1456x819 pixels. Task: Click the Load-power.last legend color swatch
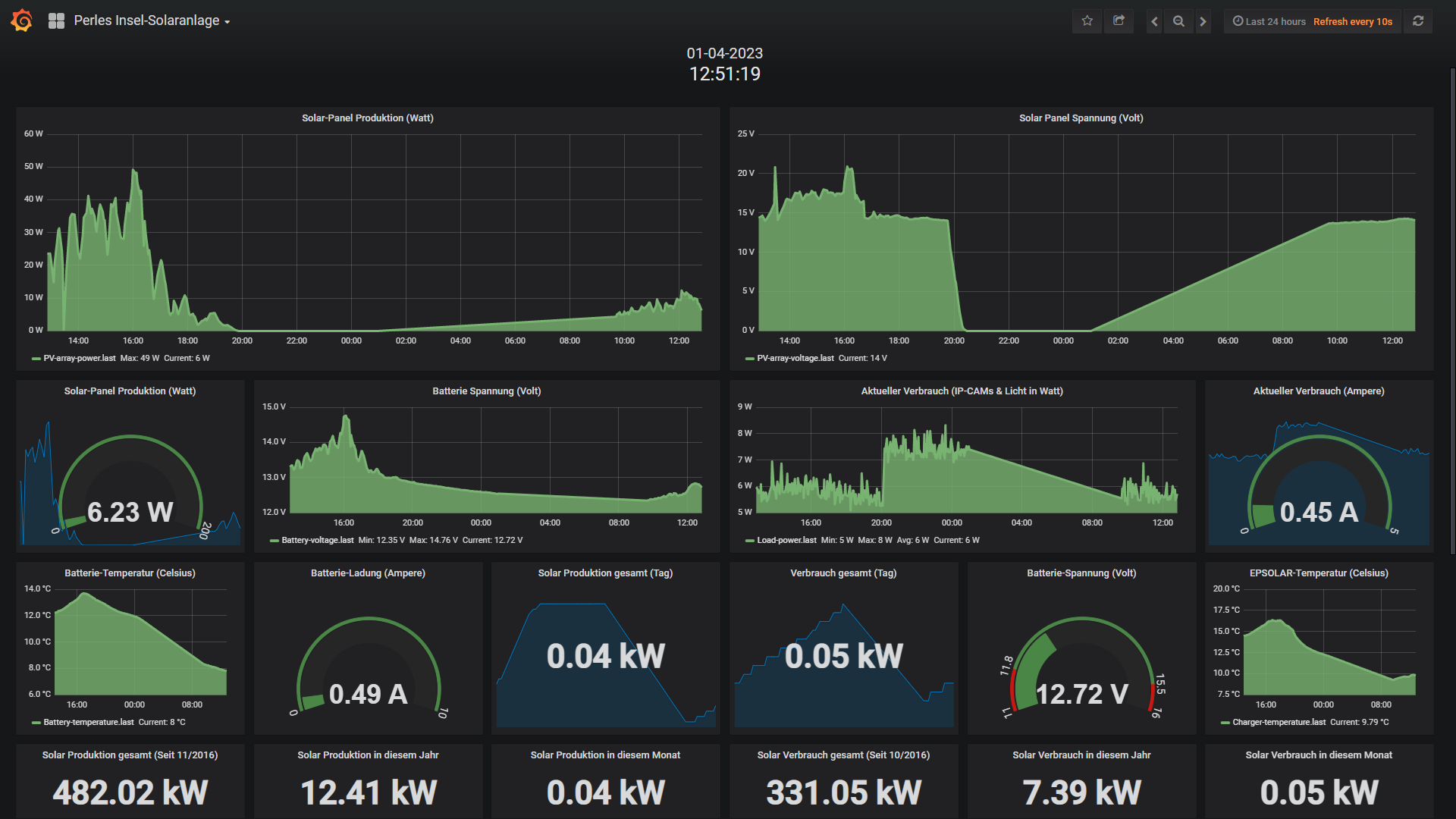(749, 541)
